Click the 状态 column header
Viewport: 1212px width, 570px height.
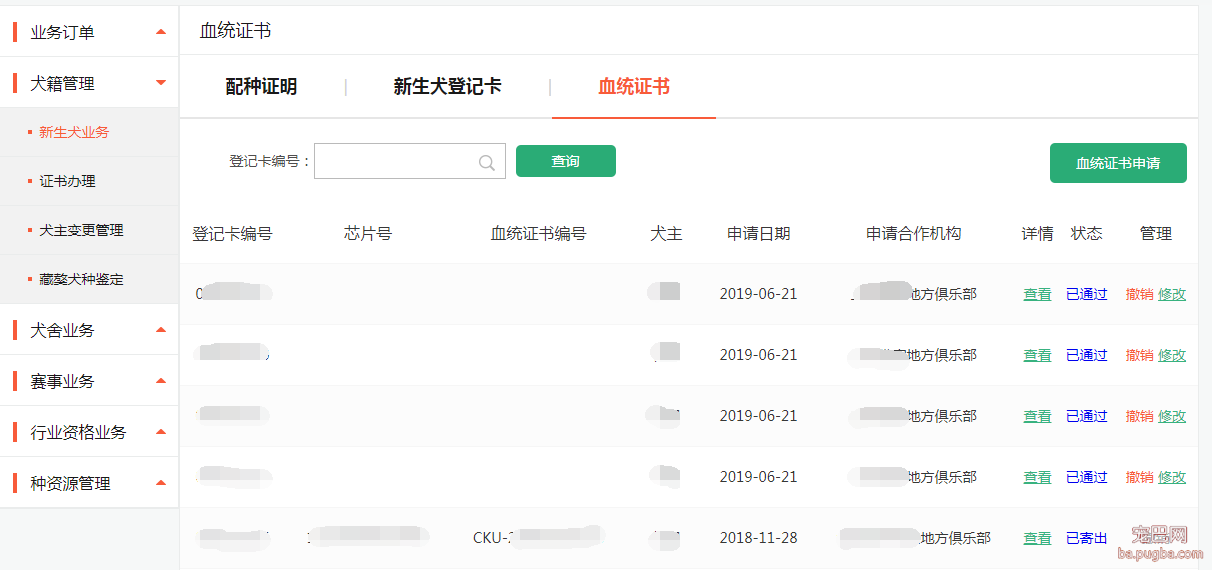(1087, 234)
